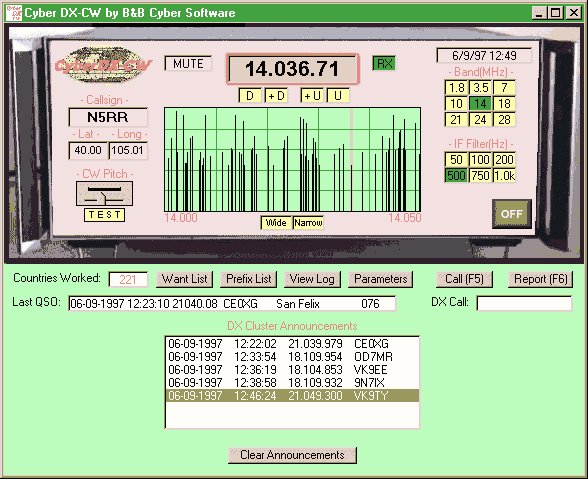Screen dimensions: 588x479
Task: Select the CE0XG announcement row
Action: point(292,344)
